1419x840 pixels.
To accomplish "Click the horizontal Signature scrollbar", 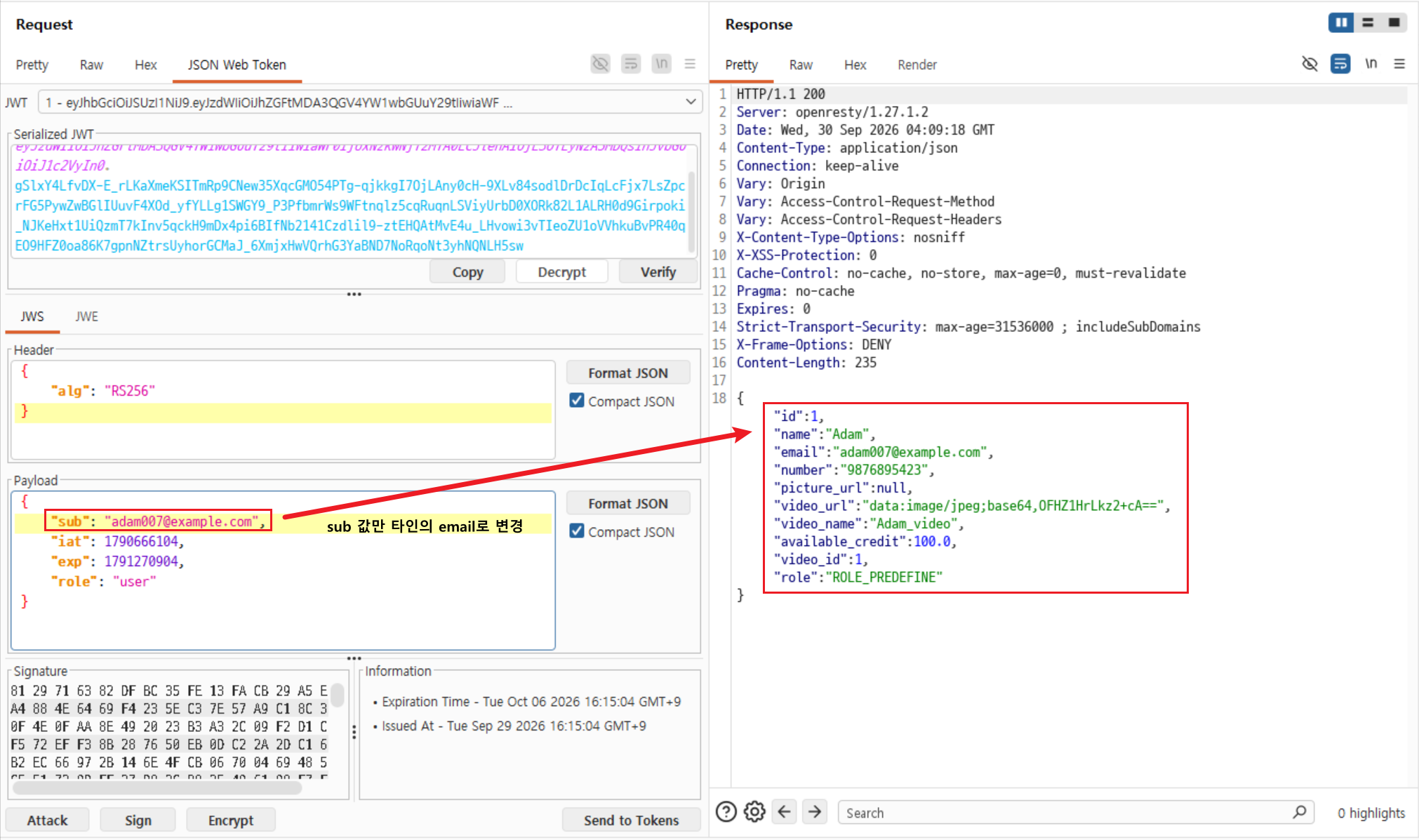I will (x=158, y=787).
